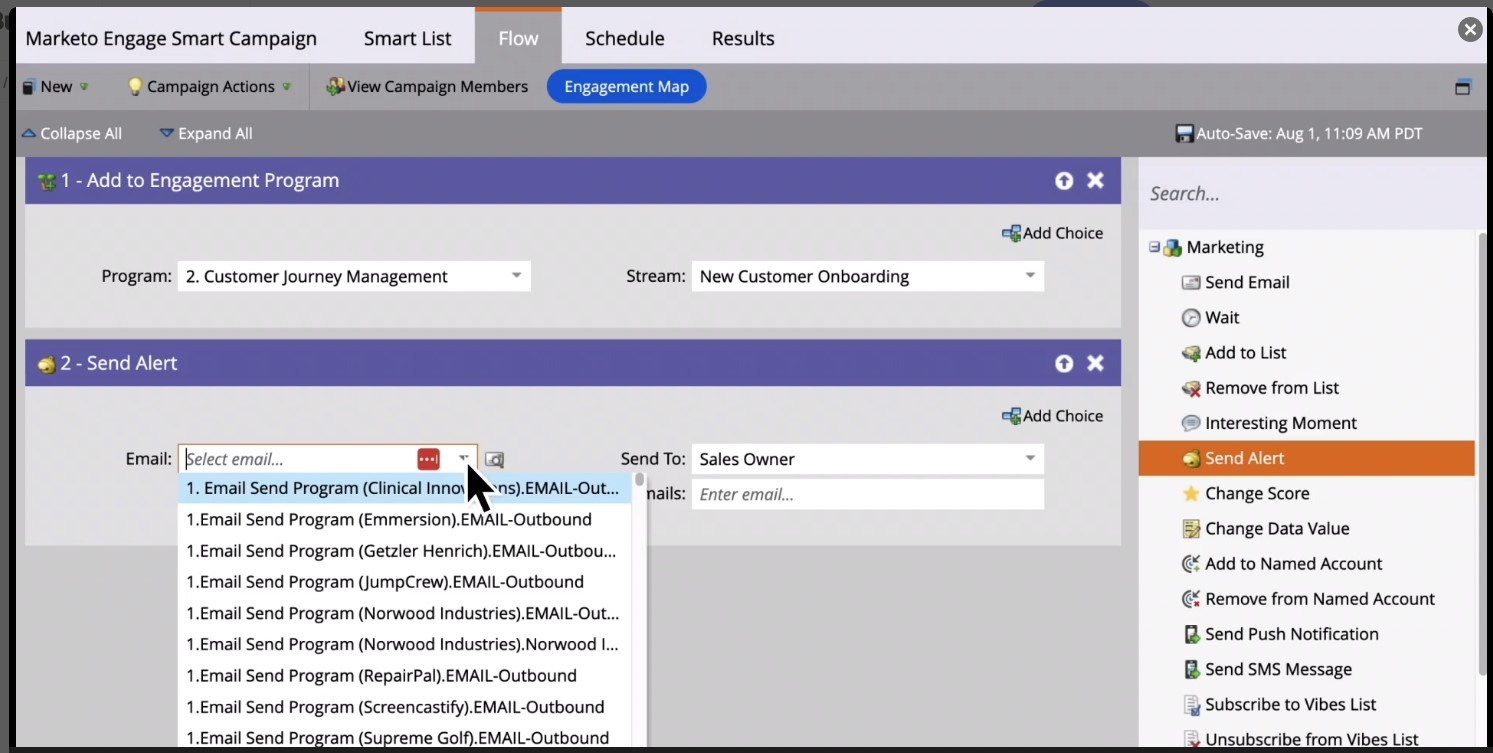Toggle the Email dropdown arrow

click(463, 459)
